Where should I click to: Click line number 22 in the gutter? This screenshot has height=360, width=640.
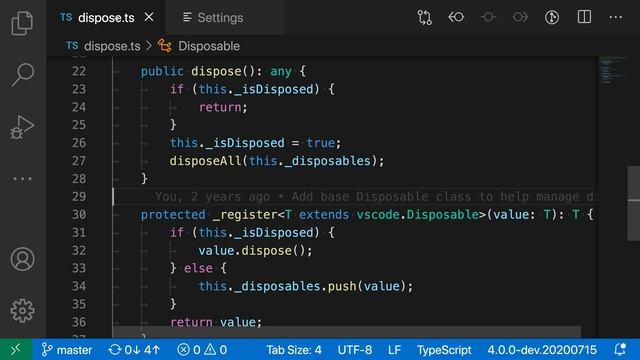79,71
